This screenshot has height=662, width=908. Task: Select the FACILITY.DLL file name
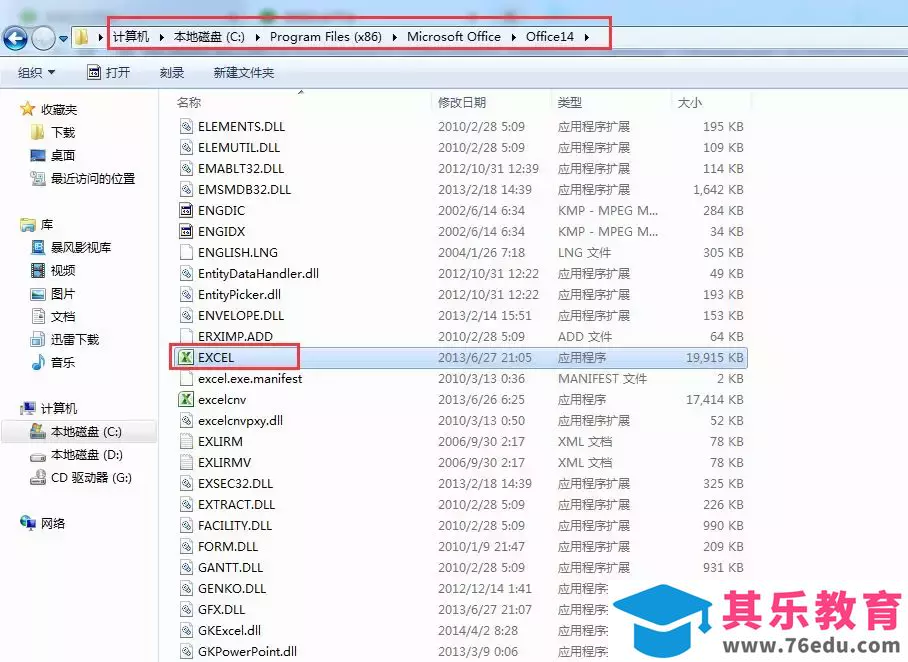(x=235, y=525)
